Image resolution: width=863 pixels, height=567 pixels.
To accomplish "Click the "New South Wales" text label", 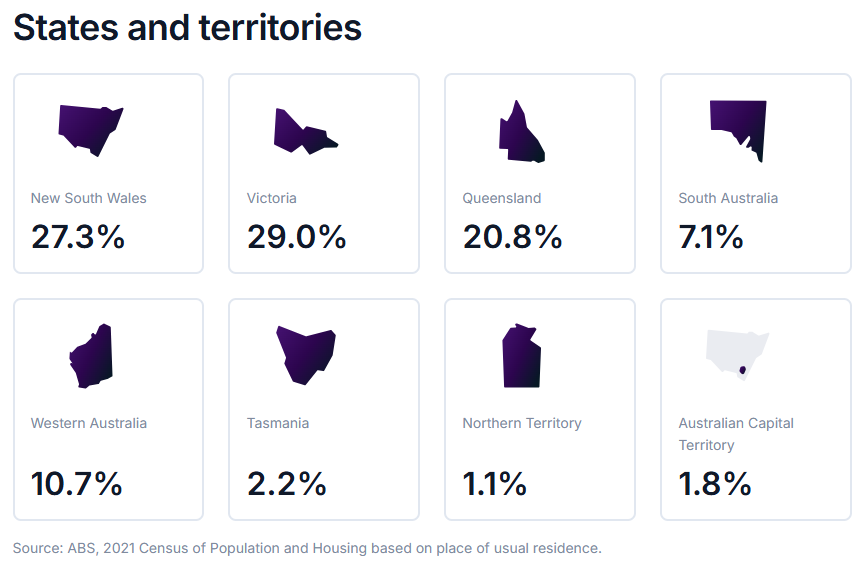I will point(88,198).
